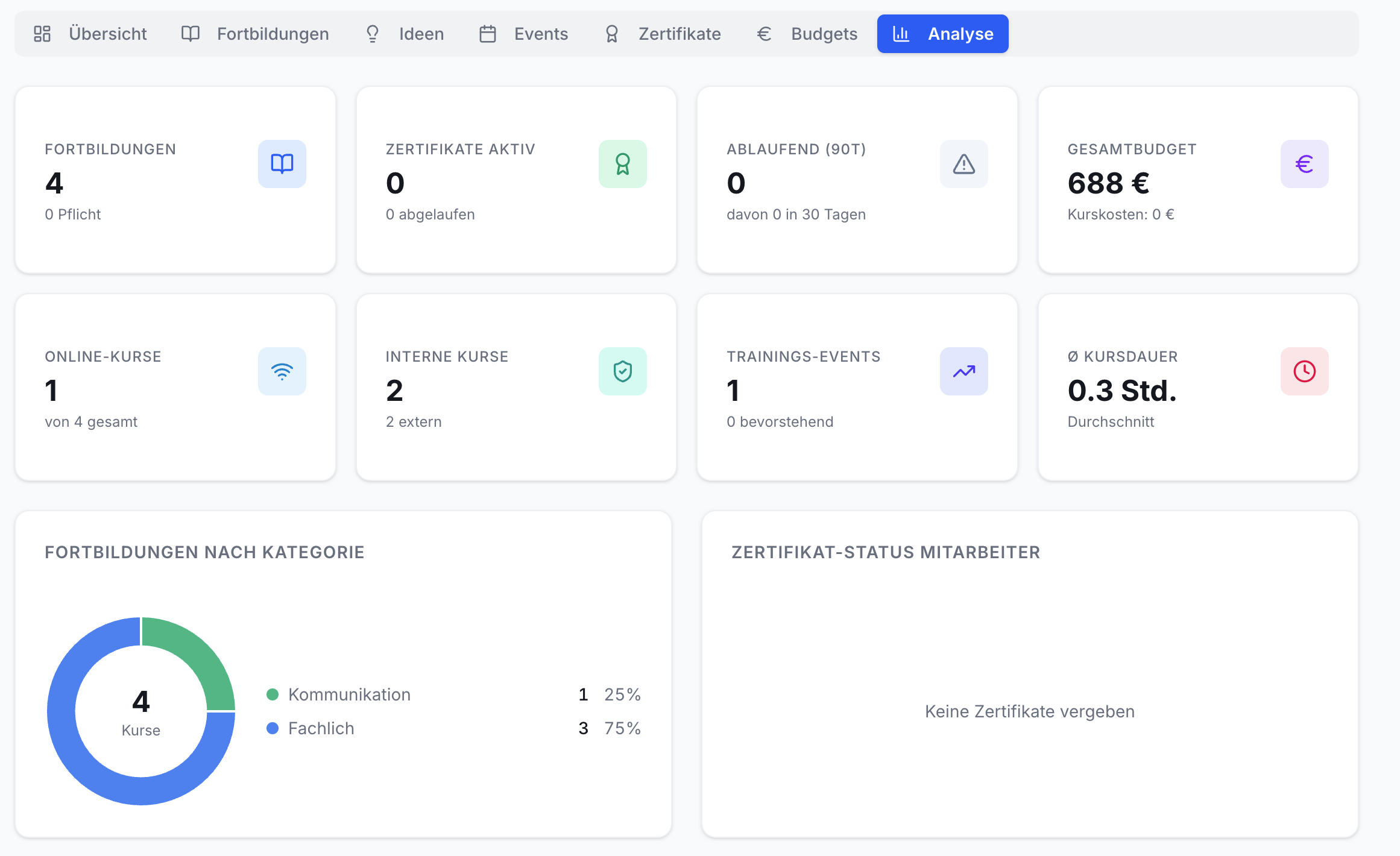Screen dimensions: 1400x856
Task: Click the book icon in Fortbildungen card
Action: tap(282, 164)
